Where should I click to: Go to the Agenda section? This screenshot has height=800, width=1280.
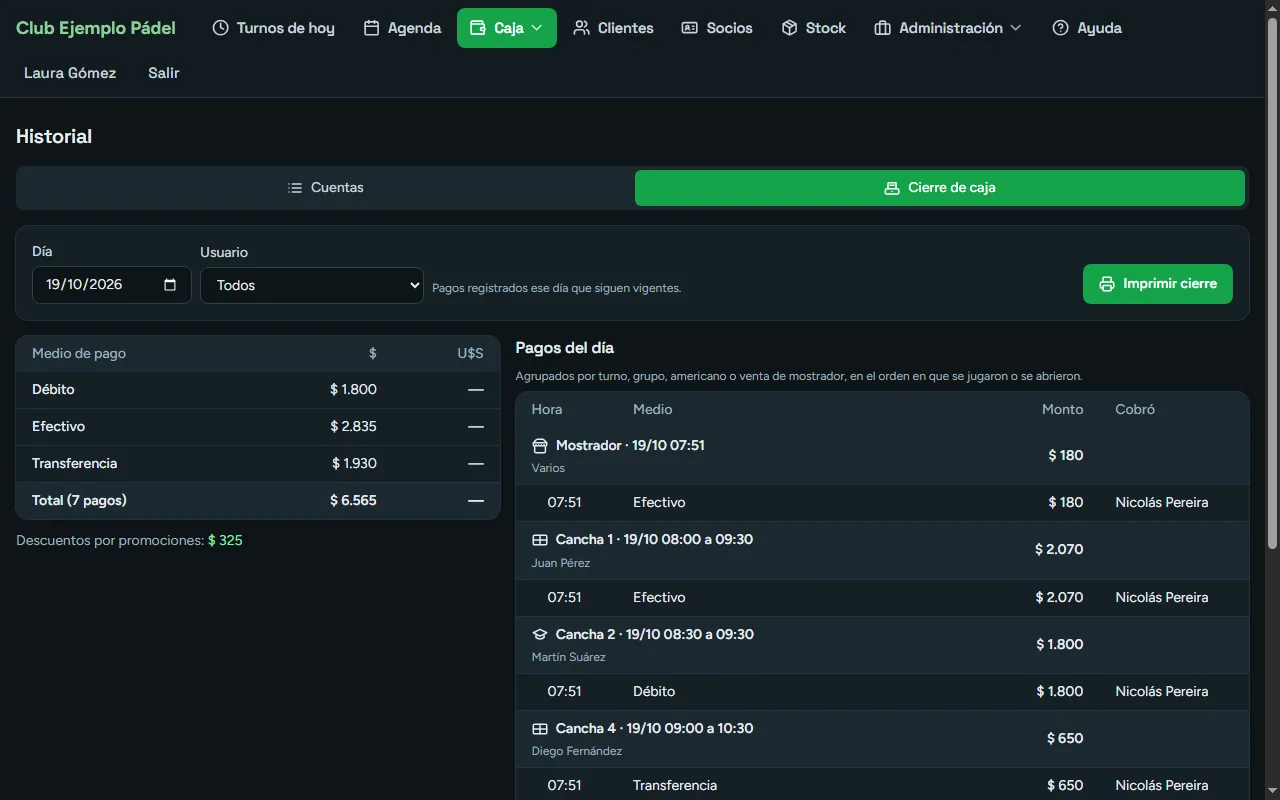[x=402, y=28]
